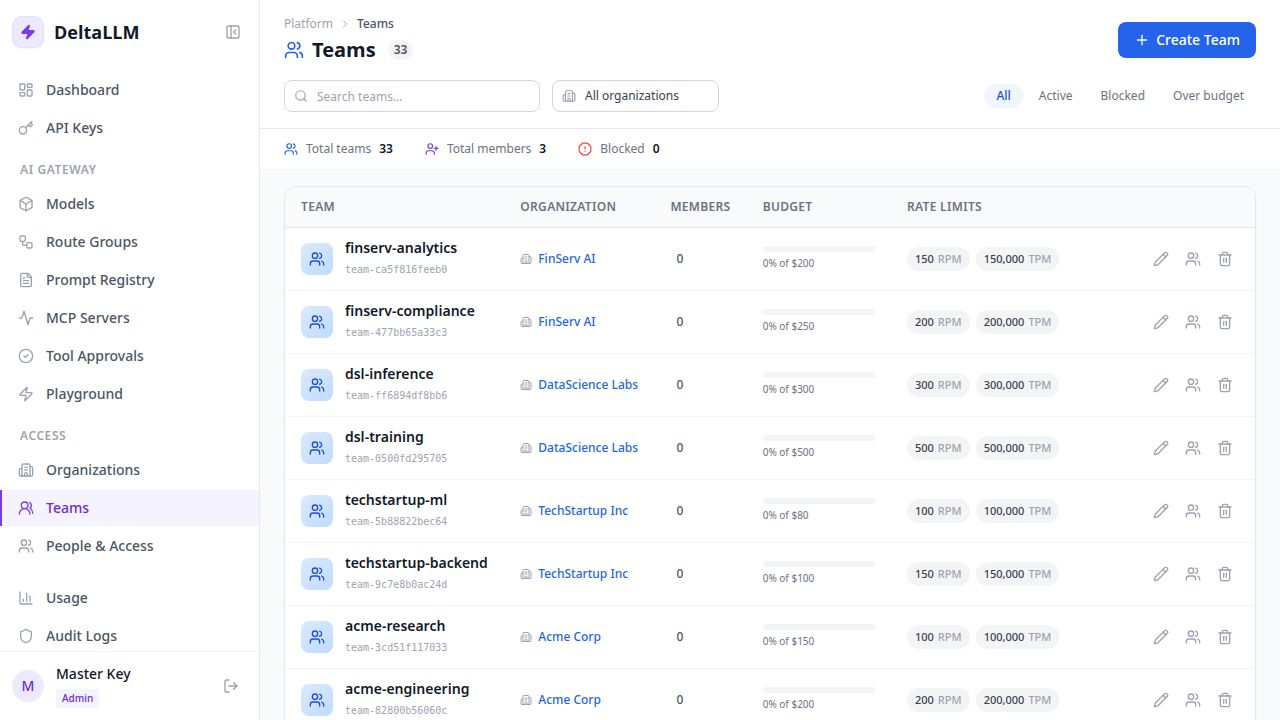This screenshot has width=1280, height=720.
Task: Click the techstartup-backend budget progress bar
Action: click(819, 564)
